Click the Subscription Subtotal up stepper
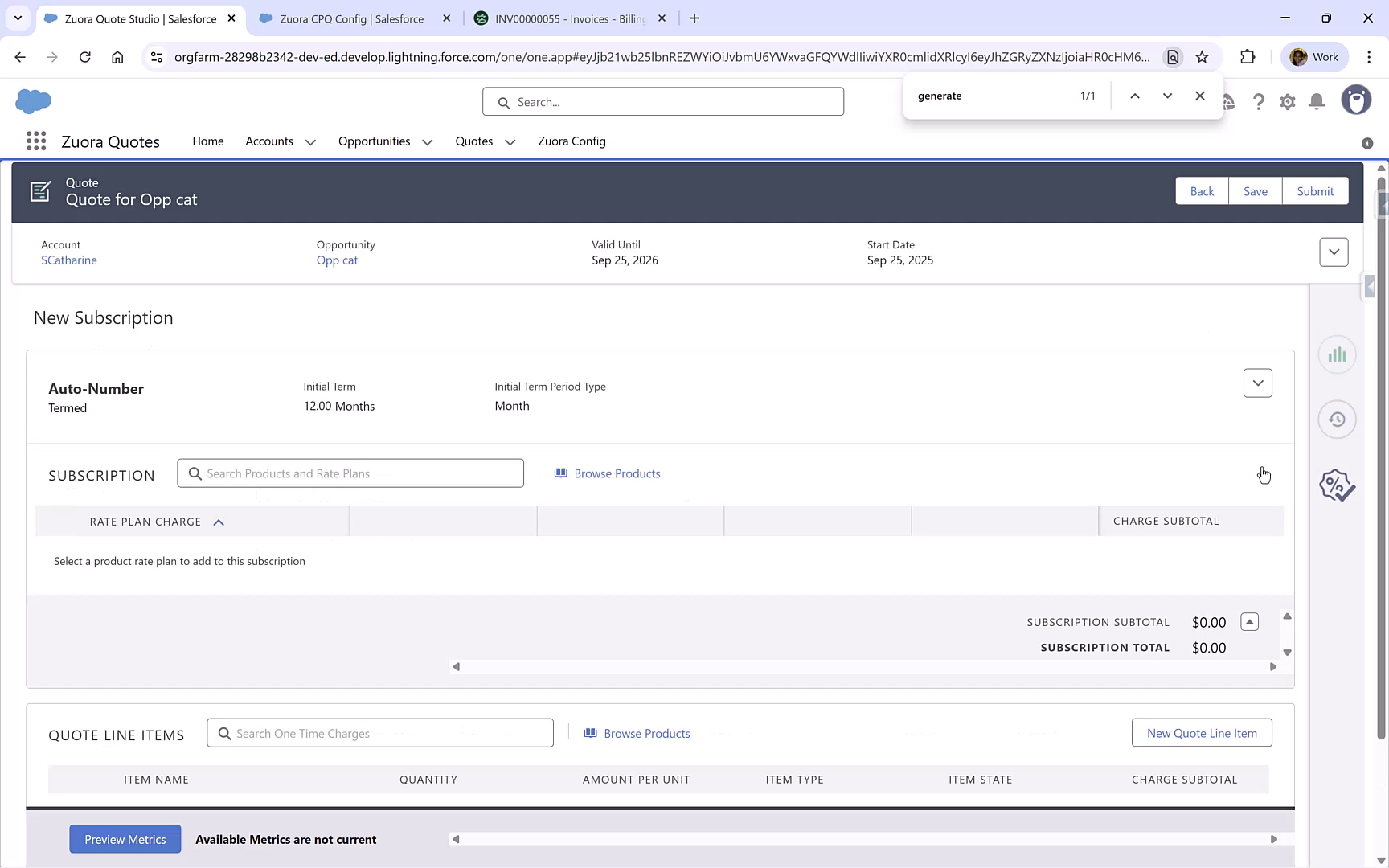This screenshot has height=868, width=1389. pos(1249,621)
